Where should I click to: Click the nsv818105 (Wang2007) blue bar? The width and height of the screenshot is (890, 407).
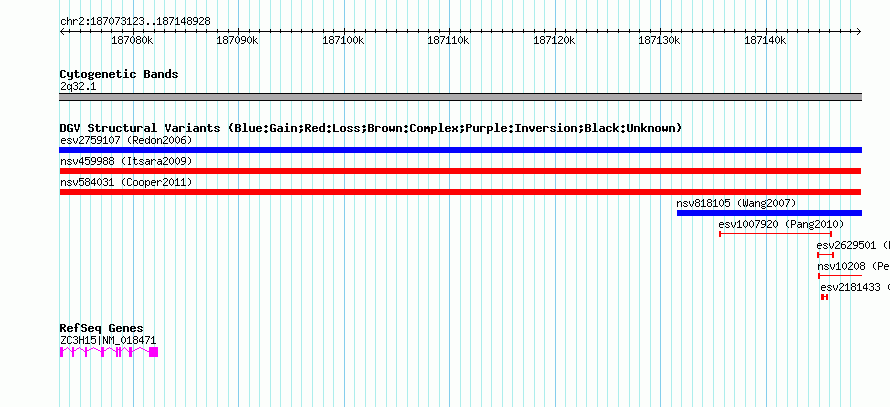click(769, 213)
